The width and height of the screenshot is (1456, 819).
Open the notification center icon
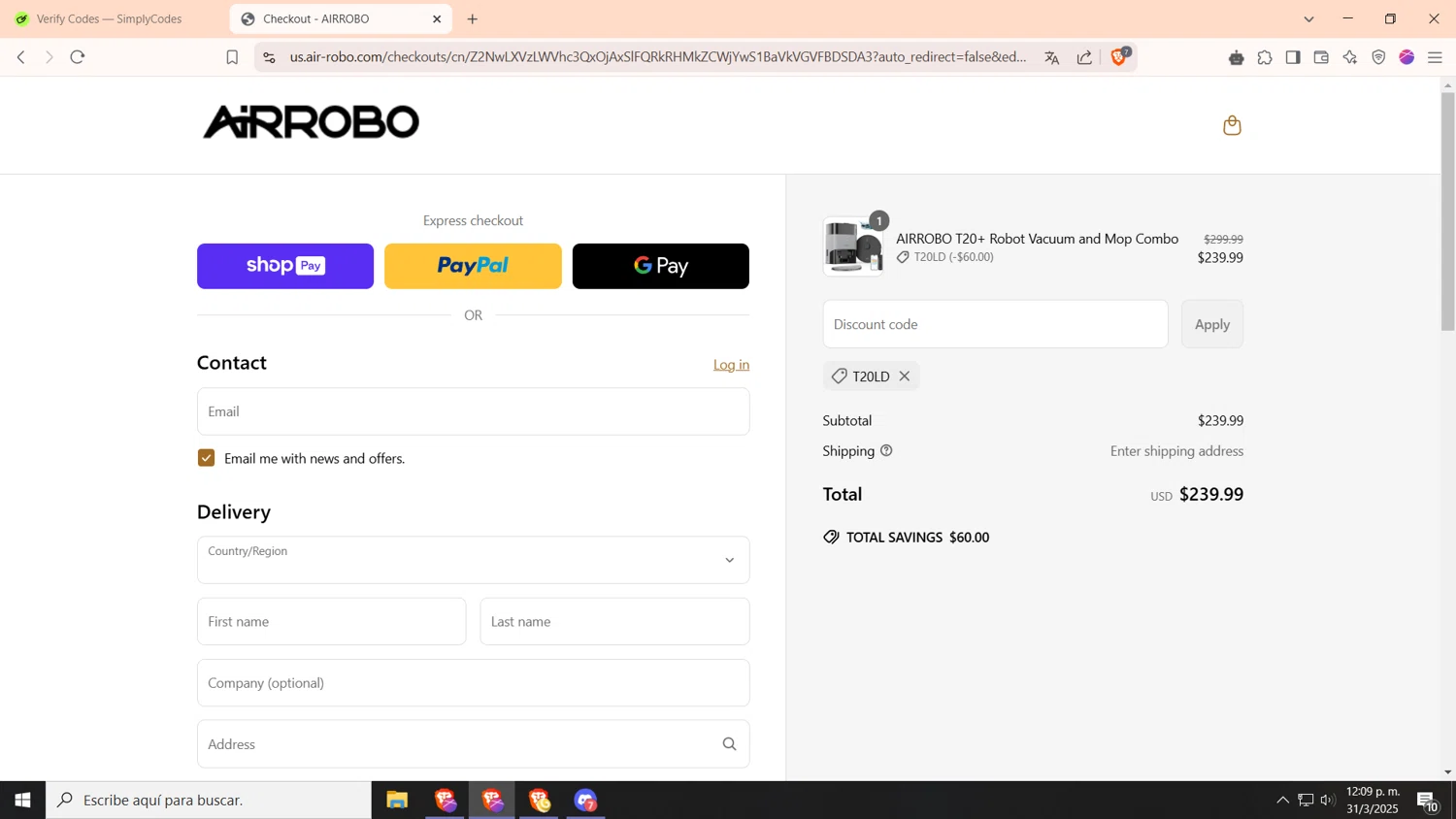tap(1427, 801)
